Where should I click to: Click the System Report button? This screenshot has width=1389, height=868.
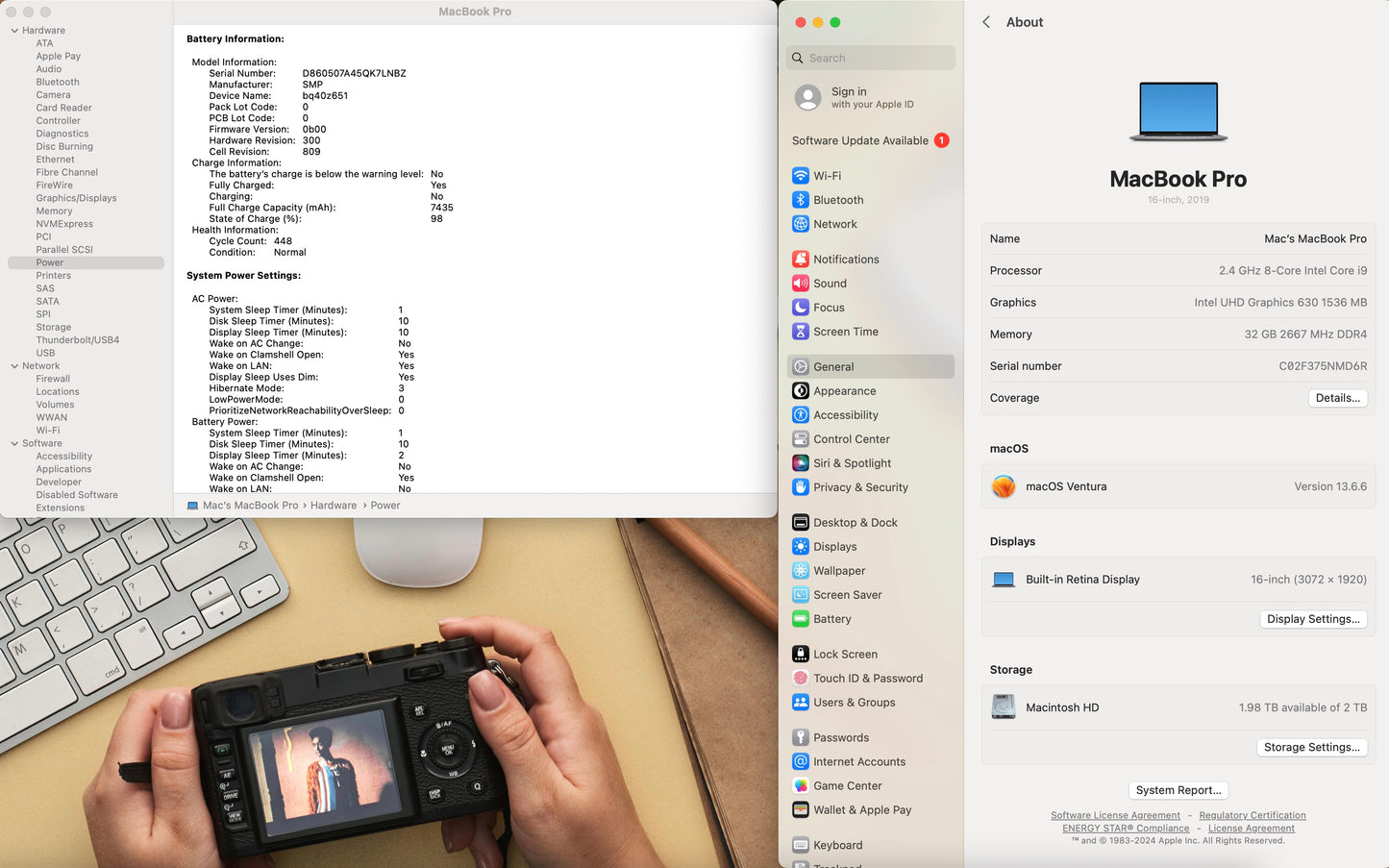[x=1178, y=790]
